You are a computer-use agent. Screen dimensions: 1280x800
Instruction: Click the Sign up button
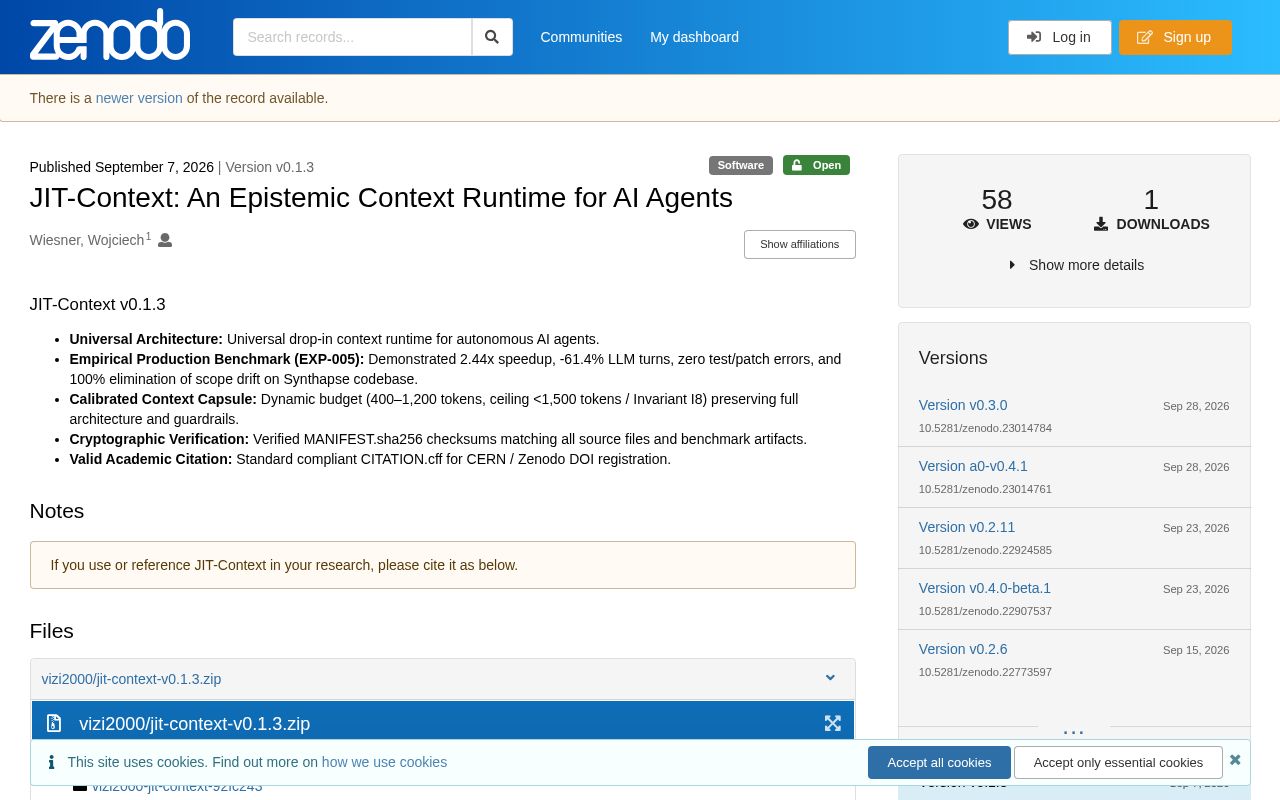(1175, 37)
